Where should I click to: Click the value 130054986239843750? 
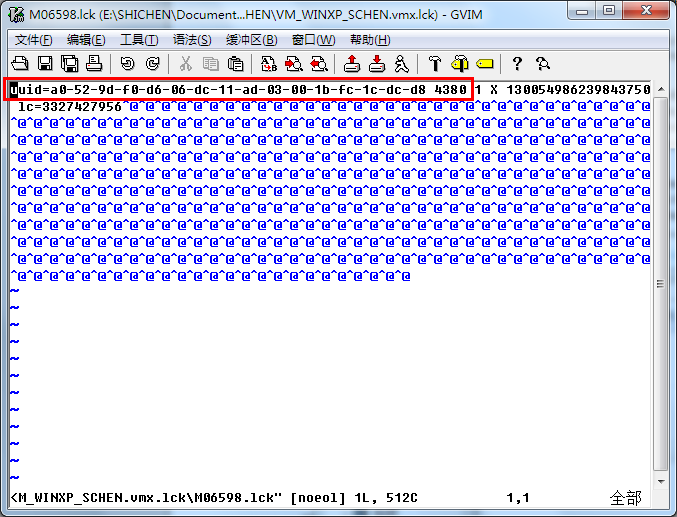(x=578, y=89)
